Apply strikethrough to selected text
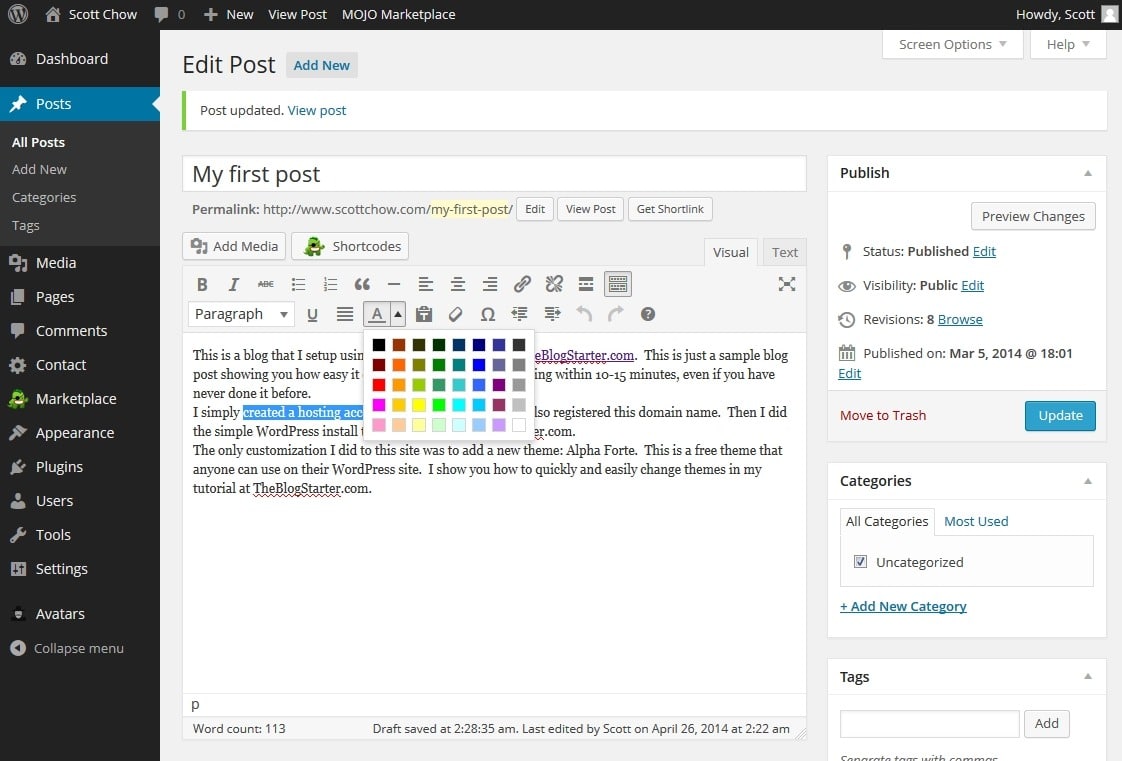The width and height of the screenshot is (1122, 761). (266, 283)
